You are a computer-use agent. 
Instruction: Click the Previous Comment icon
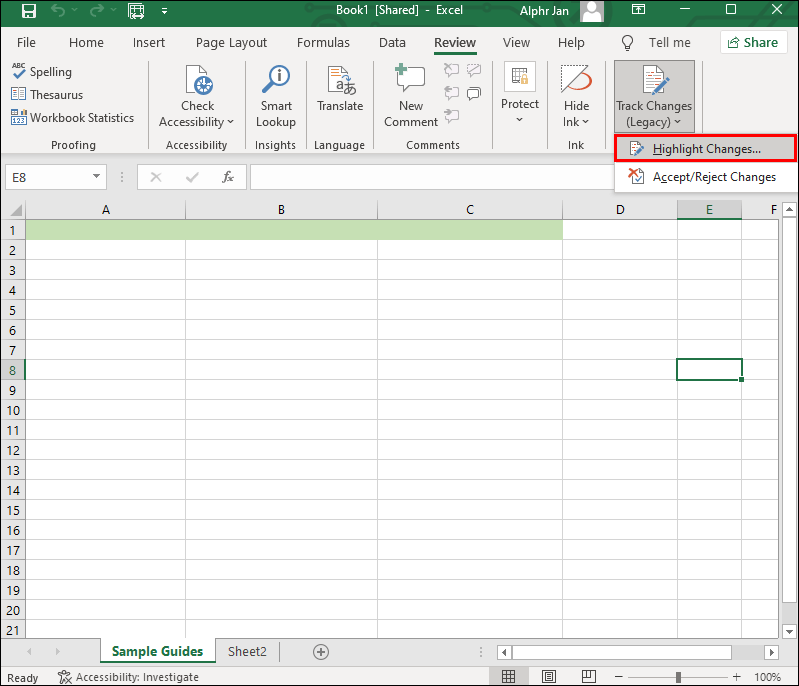pyautogui.click(x=451, y=93)
